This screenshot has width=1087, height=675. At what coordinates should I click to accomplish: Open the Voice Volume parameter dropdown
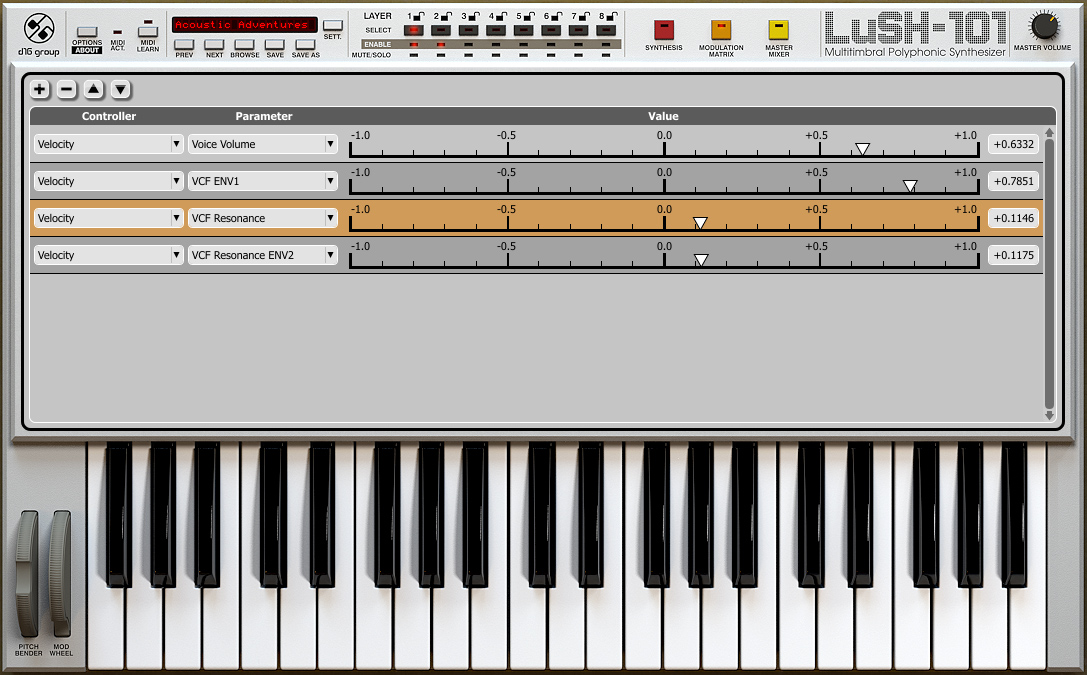[x=263, y=144]
